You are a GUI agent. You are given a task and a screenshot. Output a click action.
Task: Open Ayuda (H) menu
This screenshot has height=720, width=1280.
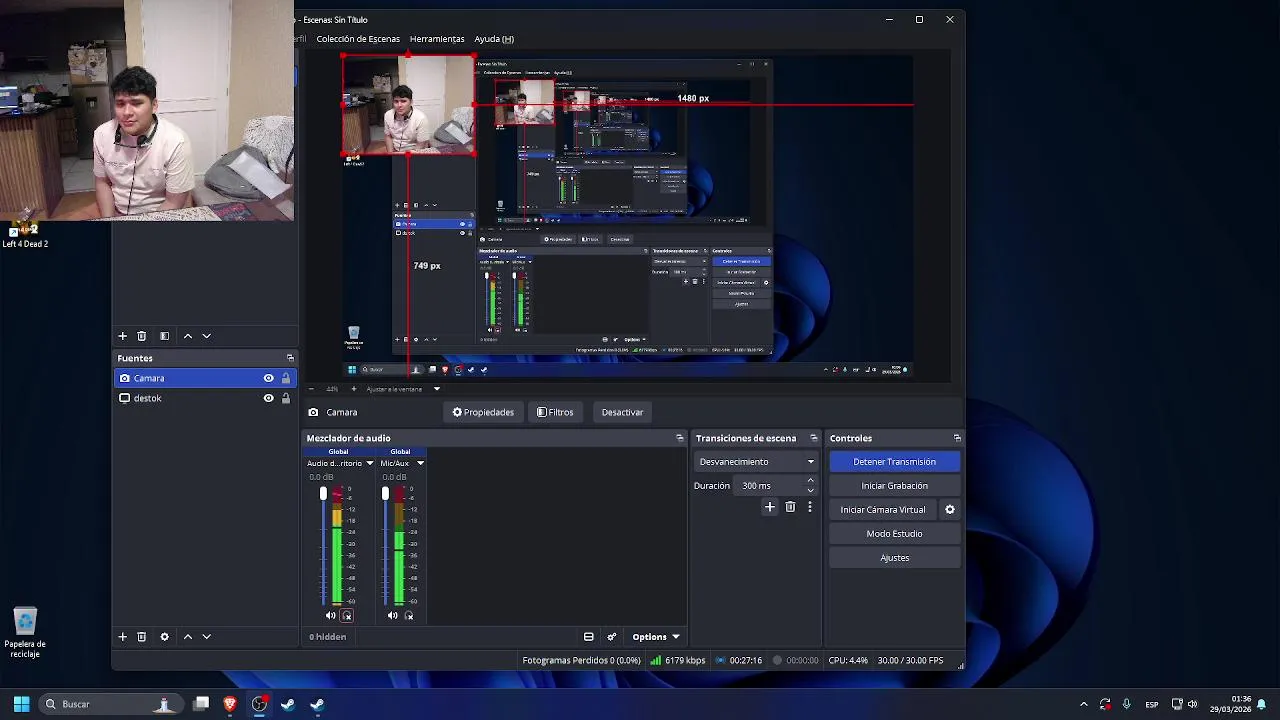coord(494,39)
